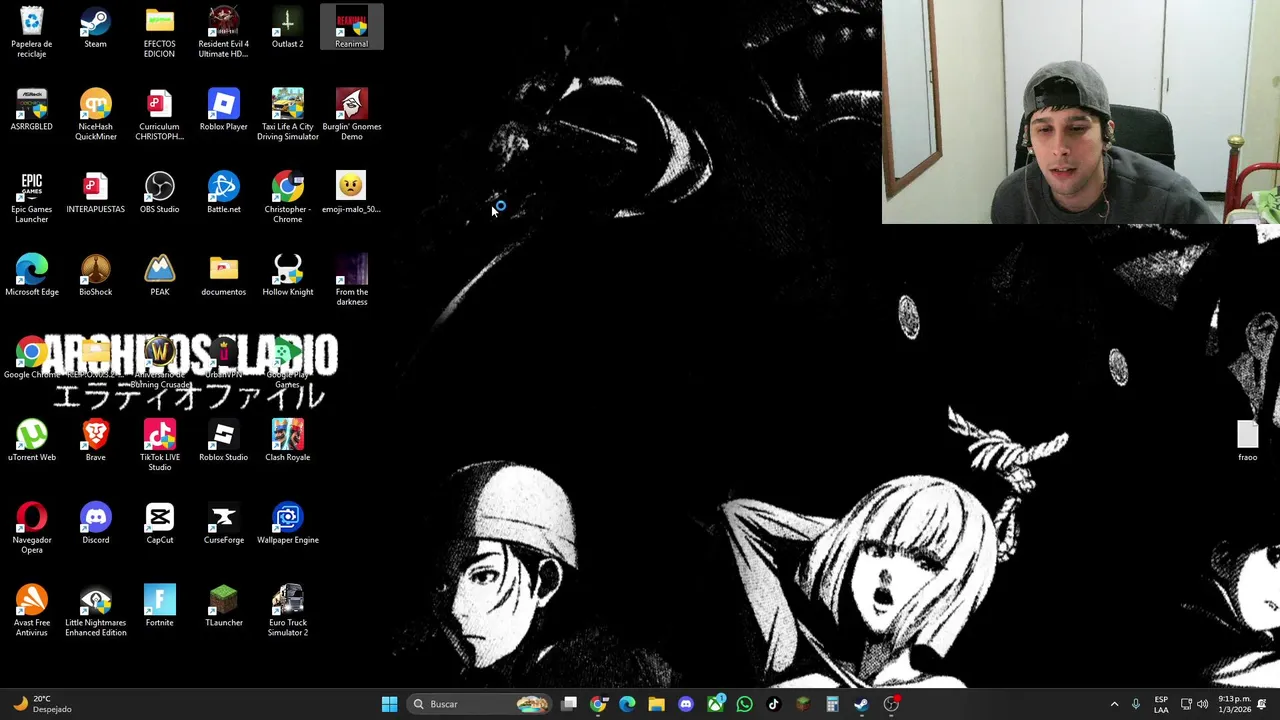Open volume control in system tray
The height and width of the screenshot is (720, 1280).
click(x=1203, y=704)
